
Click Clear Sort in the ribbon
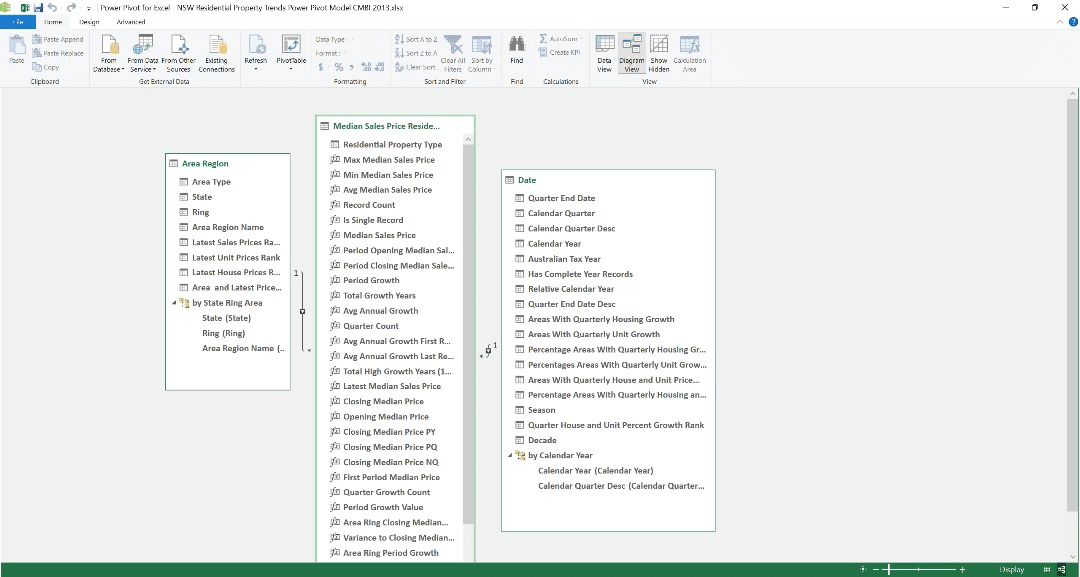click(x=415, y=67)
